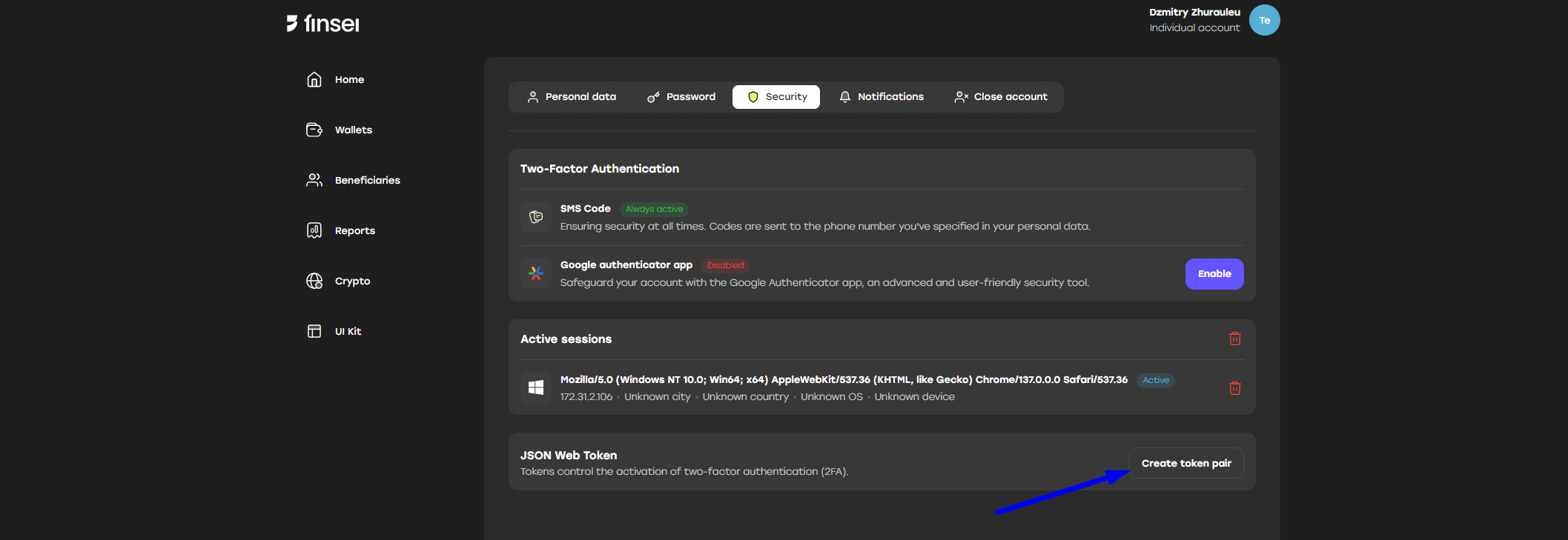Click the Wallets icon in sidebar
1568x540 pixels.
(x=314, y=130)
